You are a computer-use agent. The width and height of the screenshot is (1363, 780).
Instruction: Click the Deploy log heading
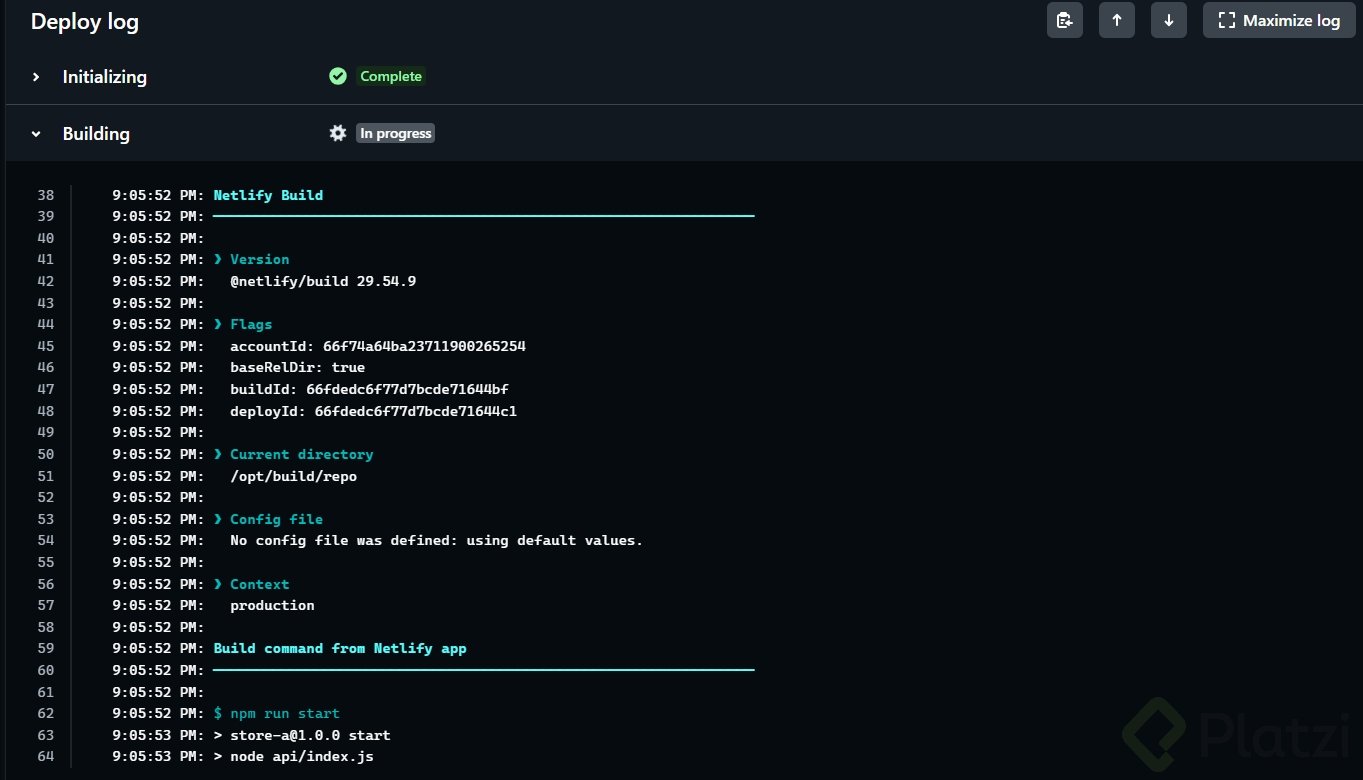click(85, 22)
